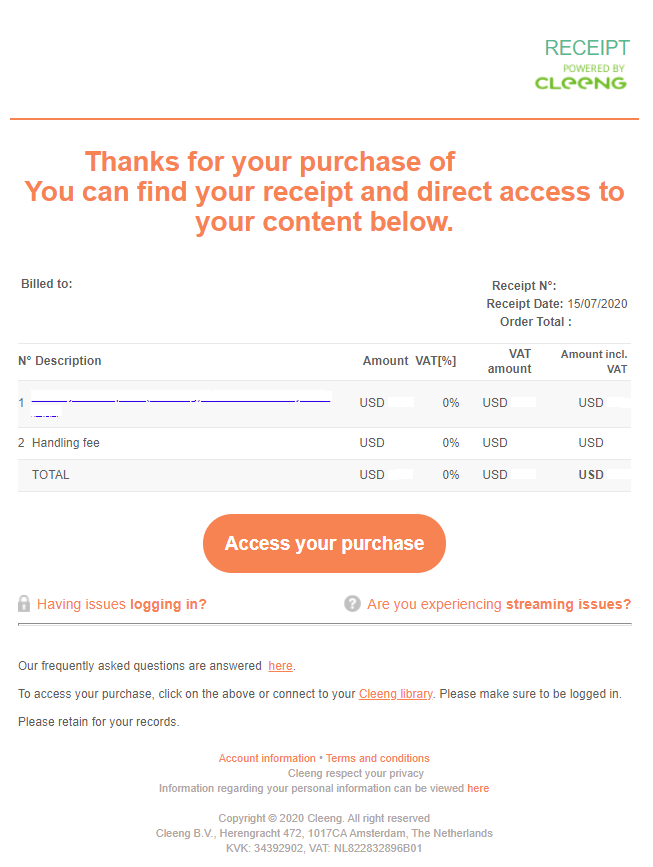The height and width of the screenshot is (867, 653).
Task: Click the TOTAL row label
Action: [x=50, y=474]
